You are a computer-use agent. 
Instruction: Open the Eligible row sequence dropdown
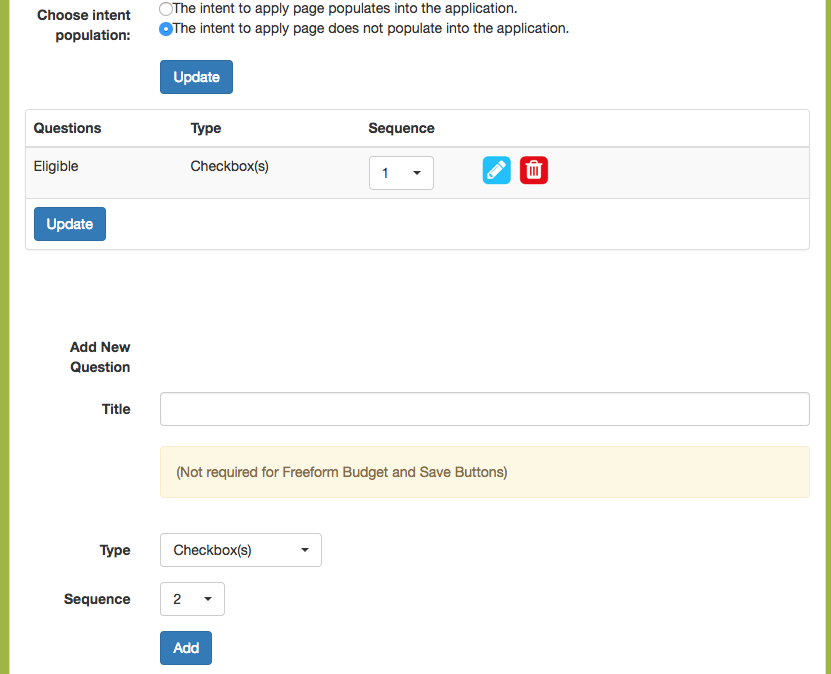(401, 173)
